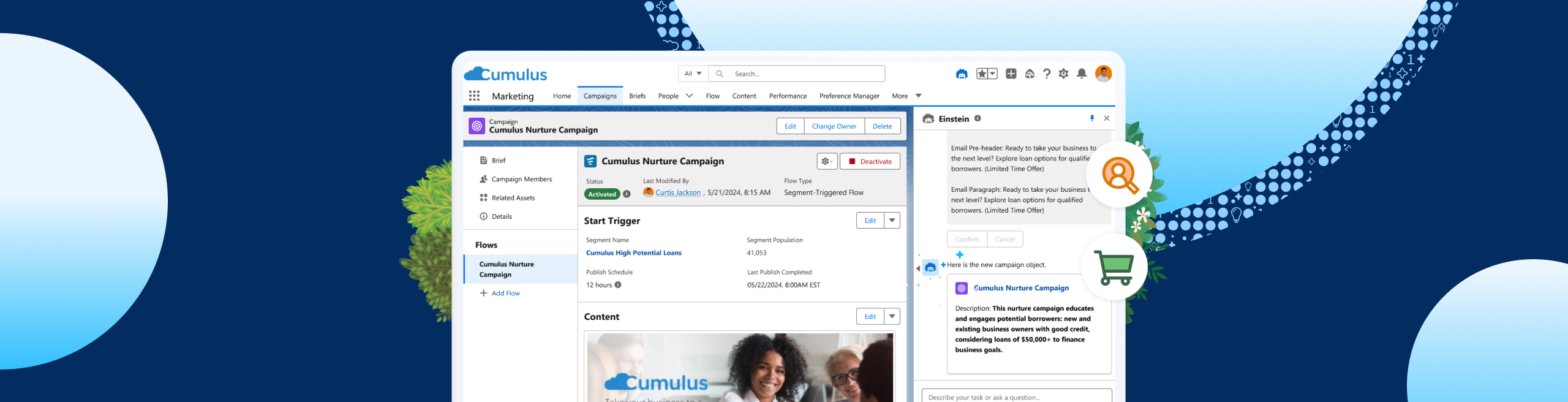The image size is (1568, 402).
Task: Open the user profile avatar
Action: 1103,74
